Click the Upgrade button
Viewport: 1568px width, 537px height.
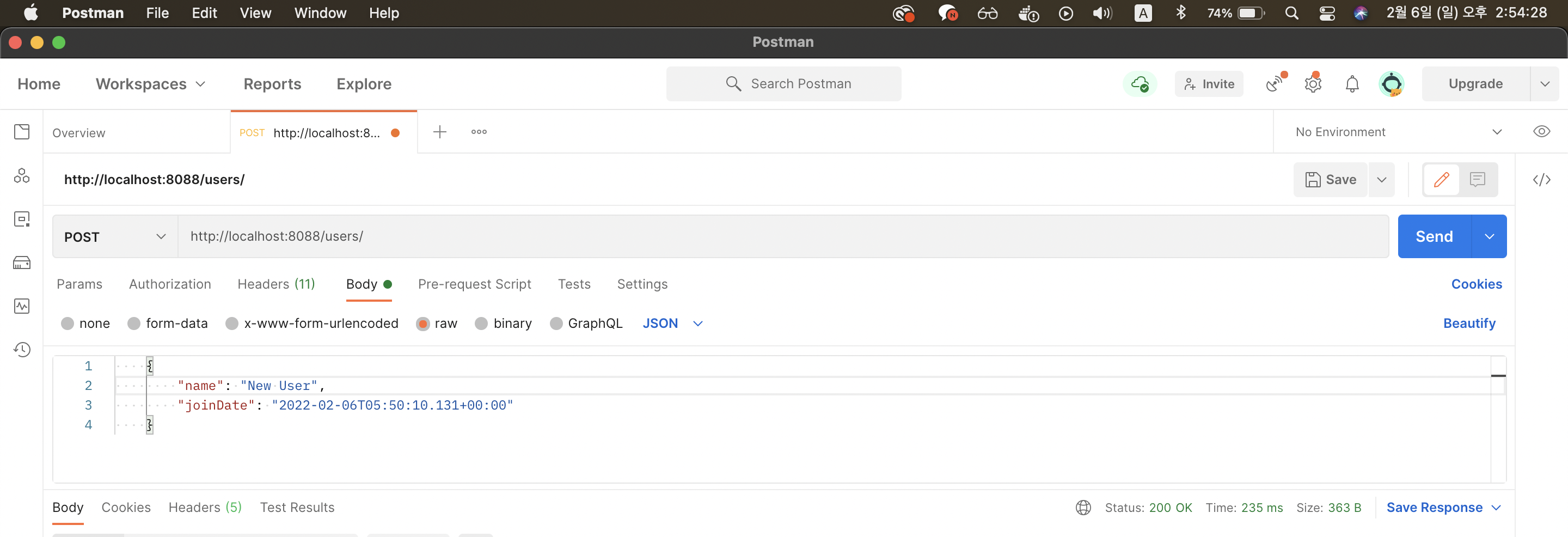1475,84
